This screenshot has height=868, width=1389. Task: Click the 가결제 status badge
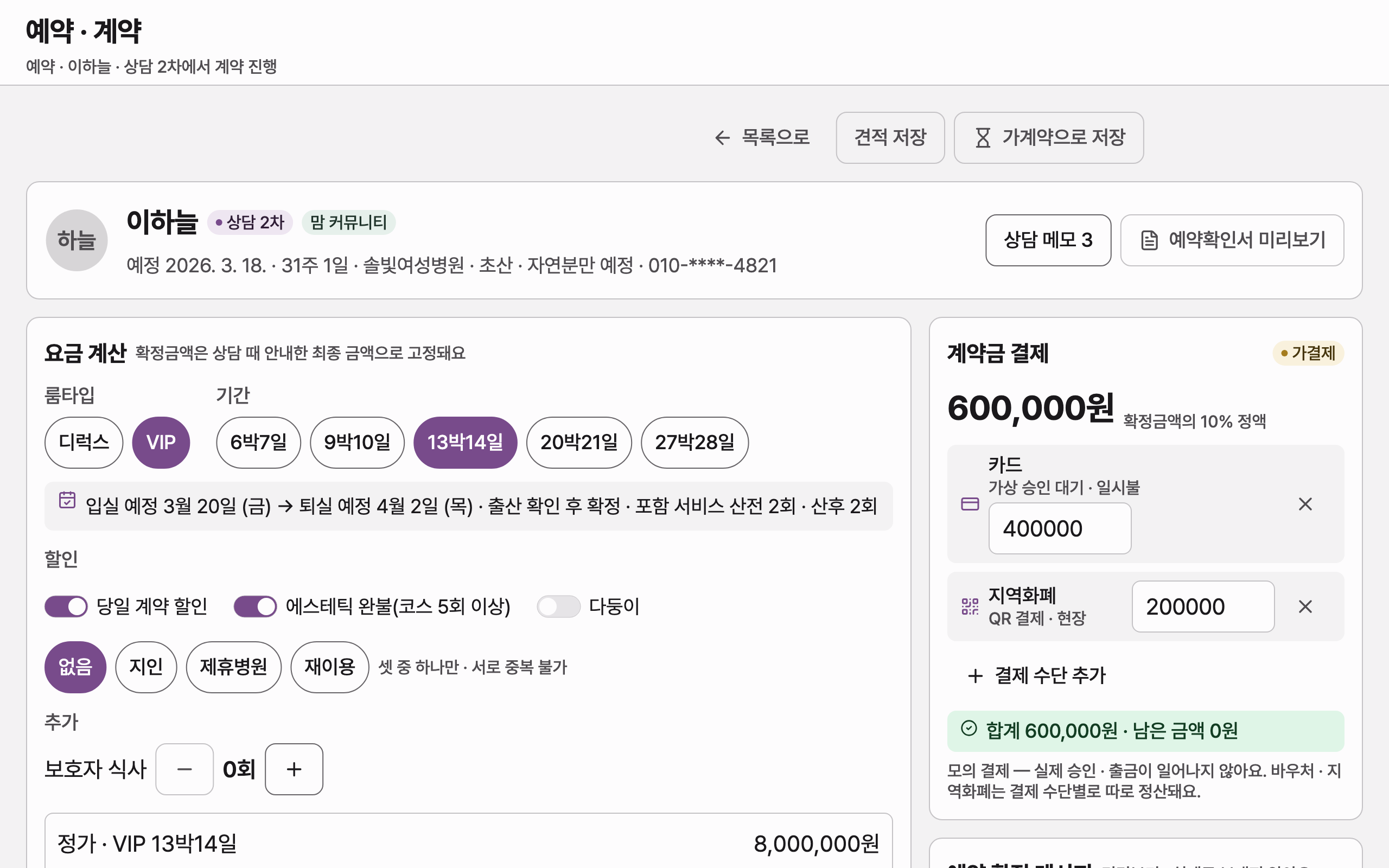click(1308, 353)
